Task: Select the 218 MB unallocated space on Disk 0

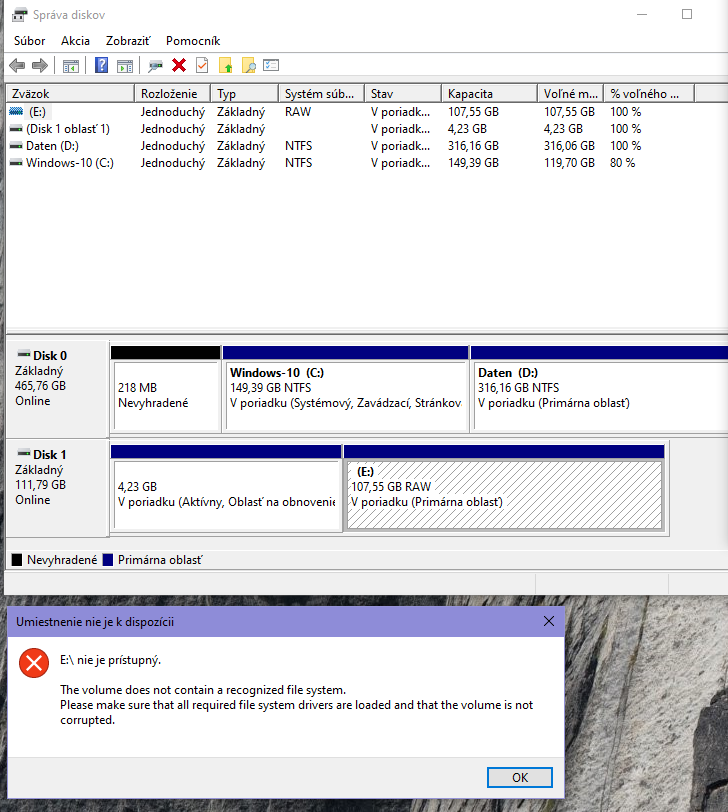Action: coord(165,395)
